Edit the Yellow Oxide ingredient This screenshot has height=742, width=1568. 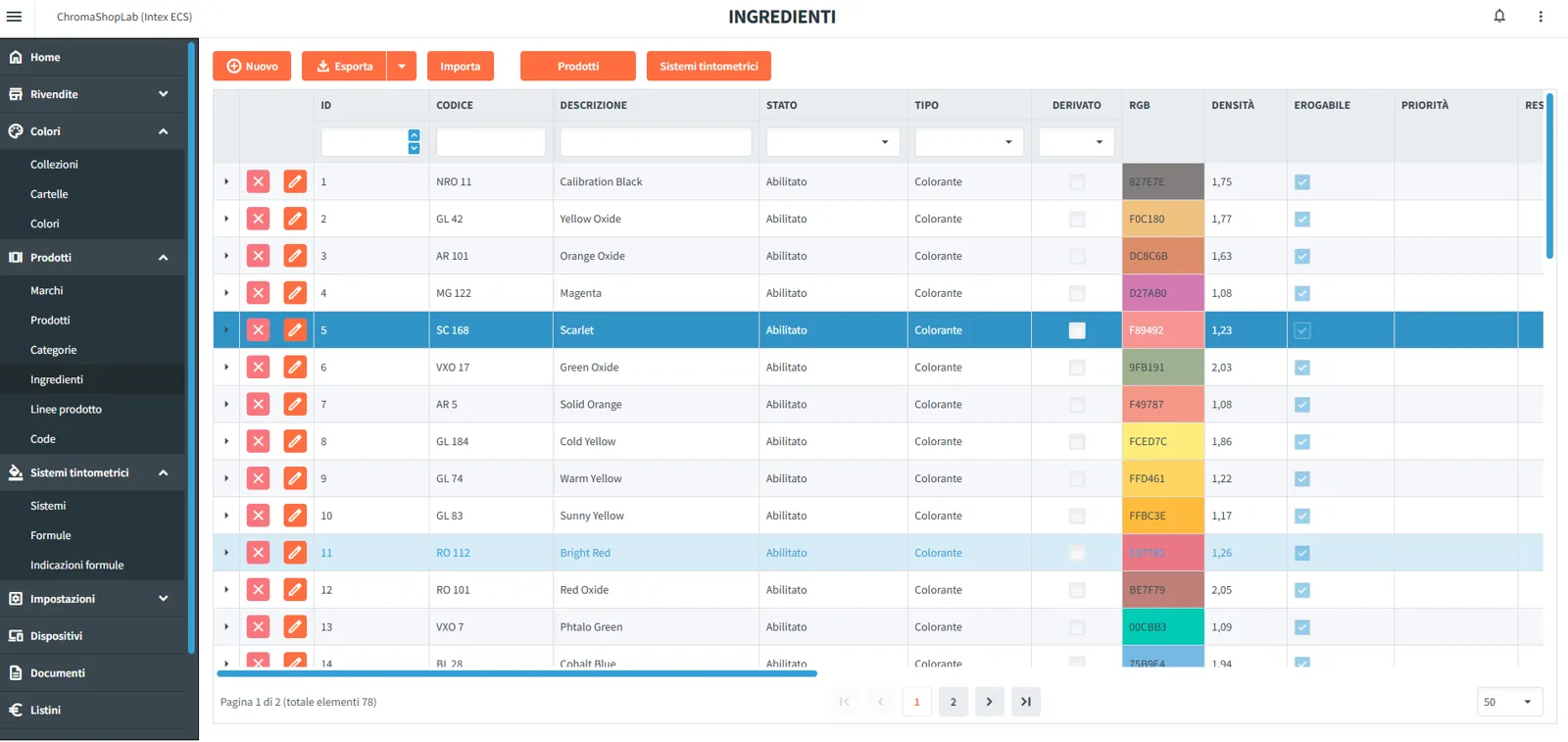click(295, 219)
